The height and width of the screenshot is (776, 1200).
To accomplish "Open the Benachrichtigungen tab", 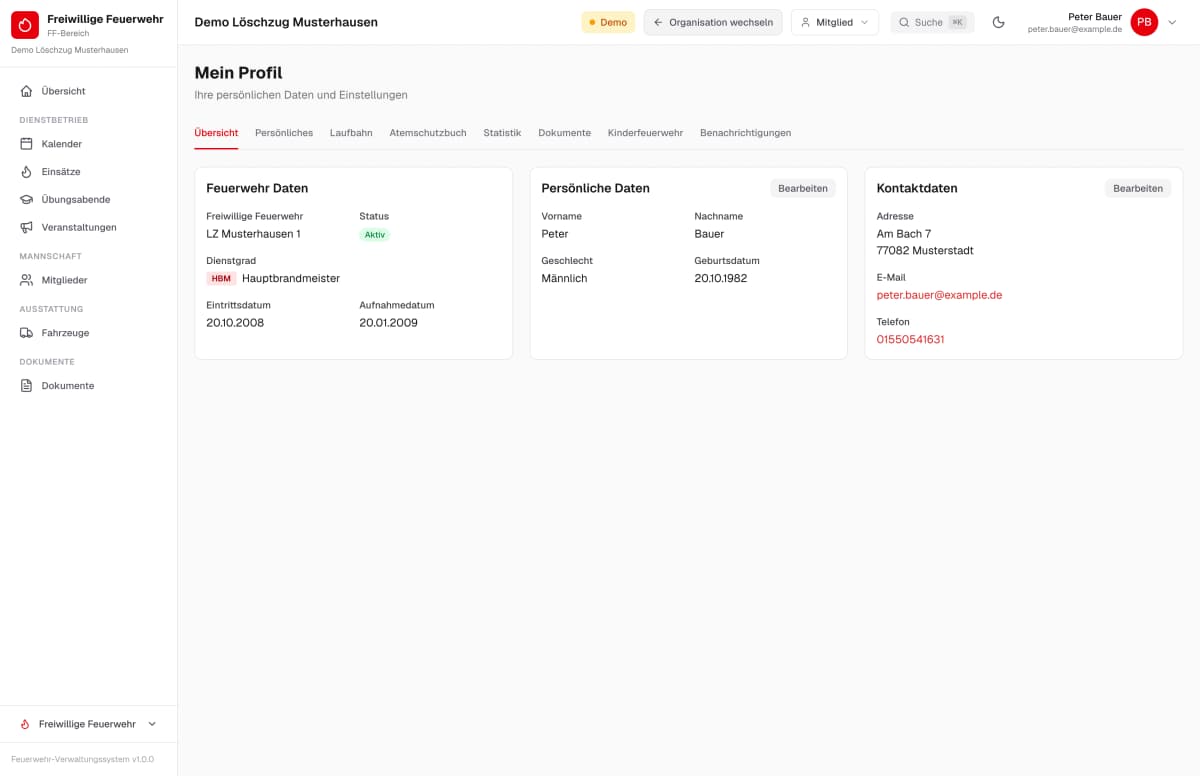I will click(x=746, y=133).
